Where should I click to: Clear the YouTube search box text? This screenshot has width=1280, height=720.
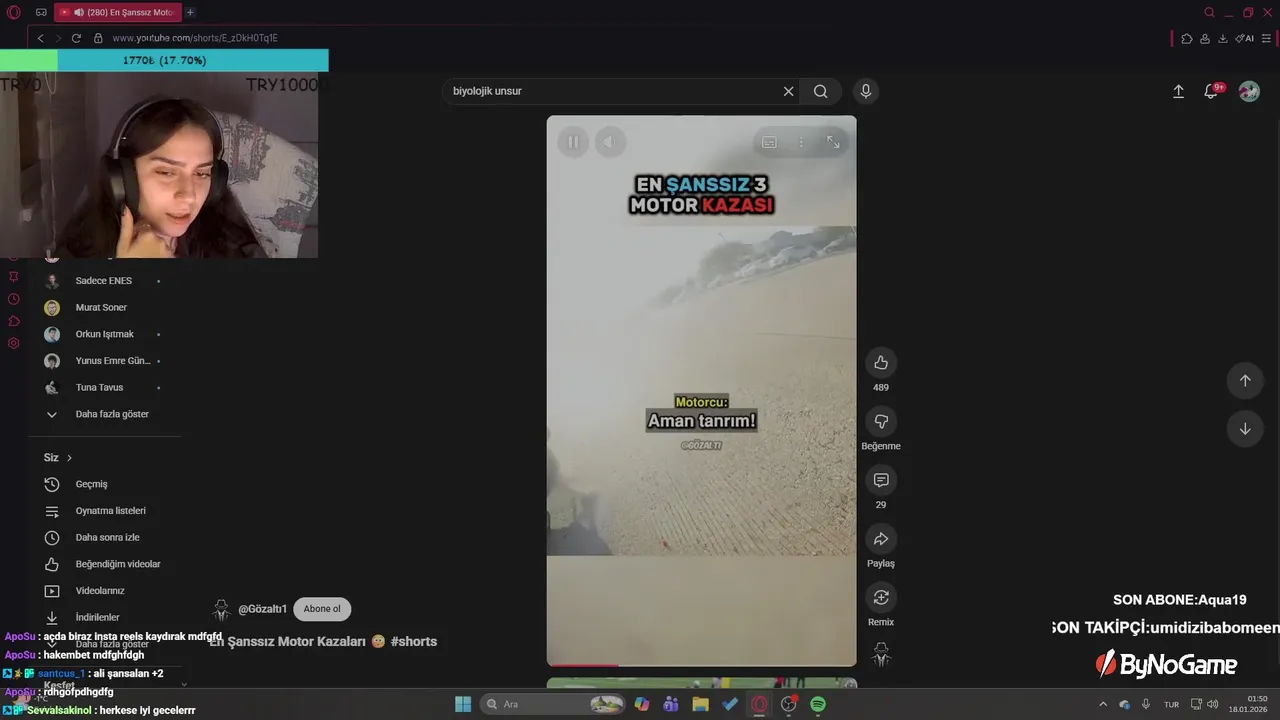(788, 91)
